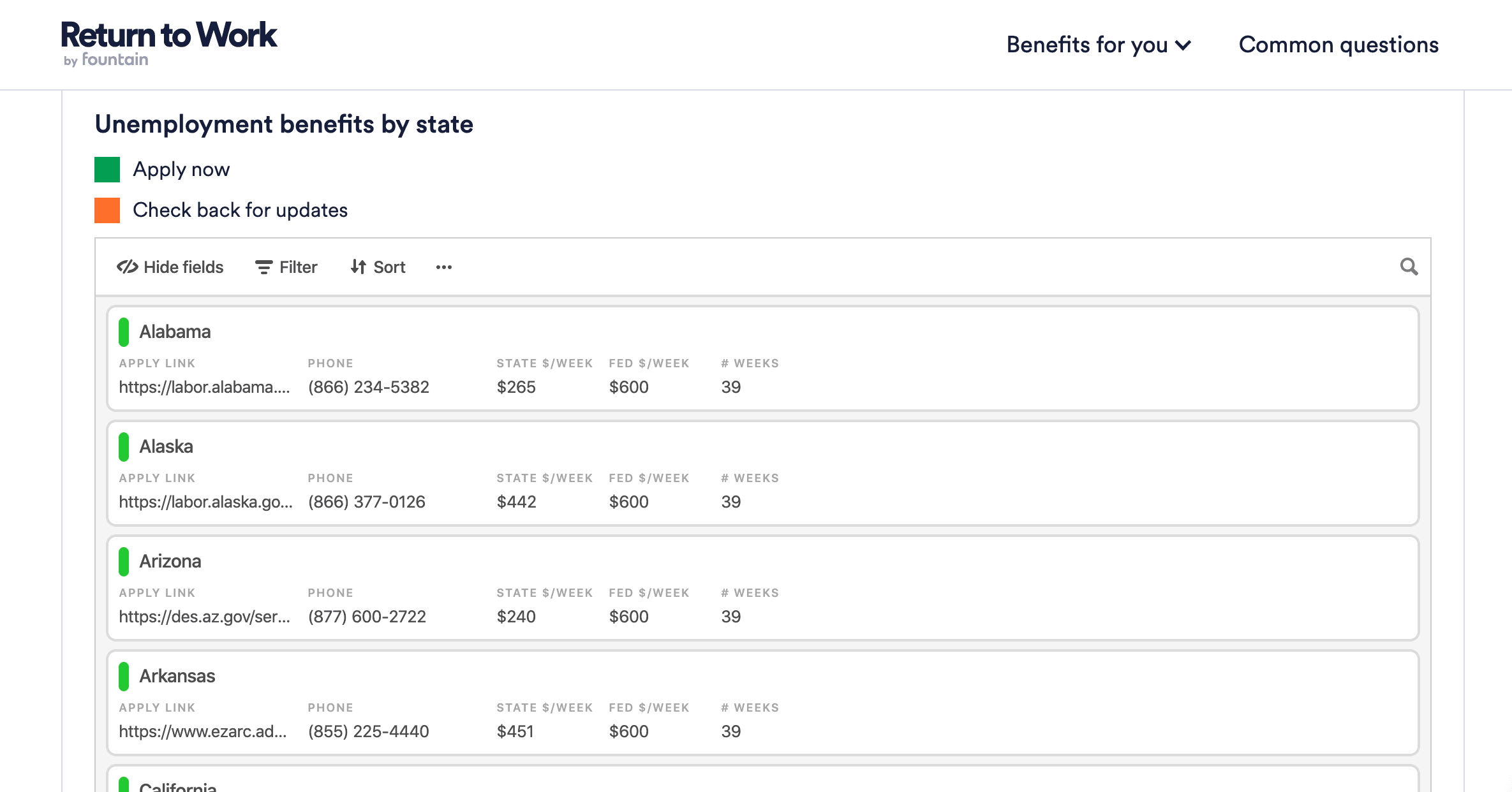Click the green status pill beside Alabama
This screenshot has width=1512, height=792.
[x=124, y=332]
